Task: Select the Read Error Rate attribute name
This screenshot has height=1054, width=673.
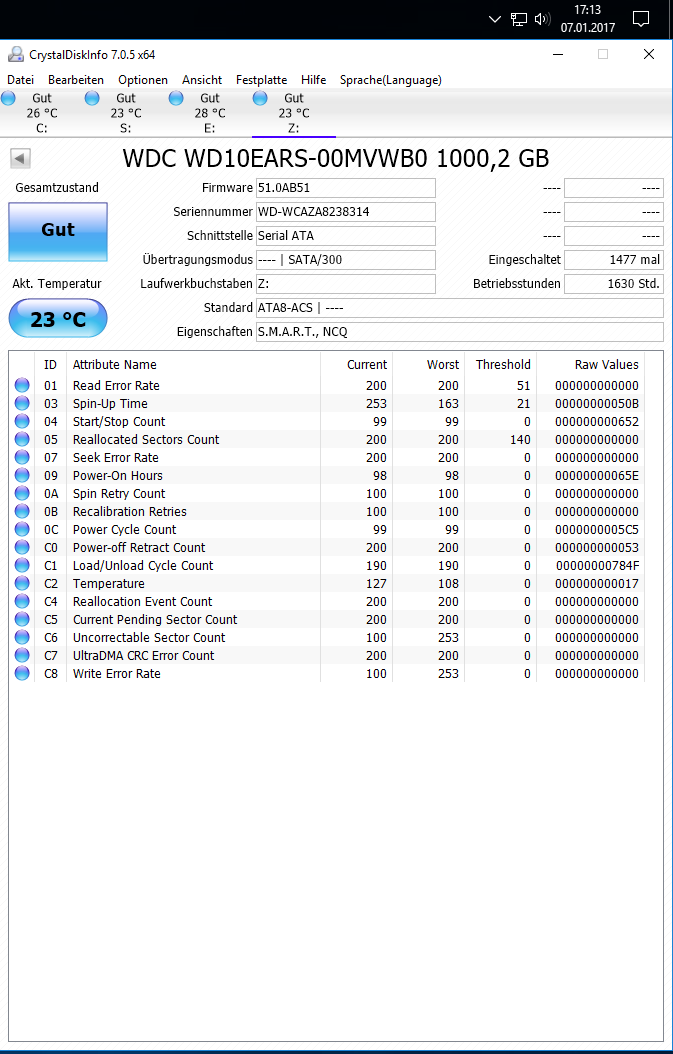Action: click(116, 385)
